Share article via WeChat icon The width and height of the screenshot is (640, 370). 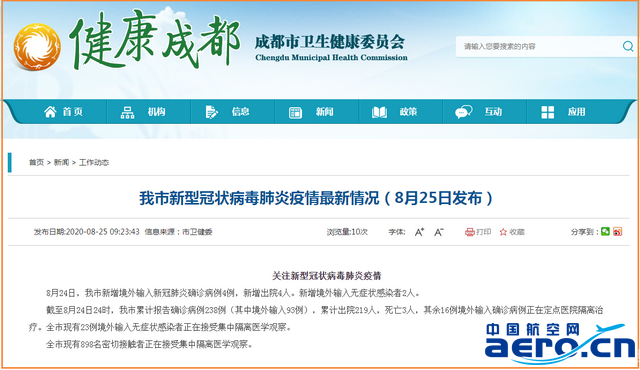click(x=605, y=231)
